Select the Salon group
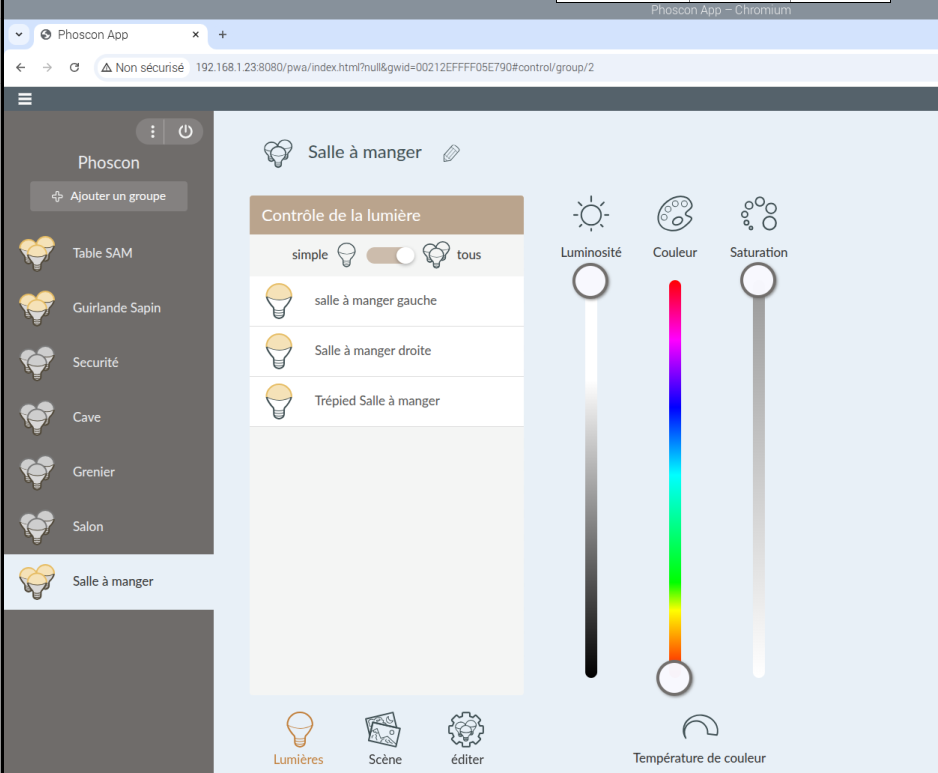This screenshot has height=773, width=938. click(109, 527)
